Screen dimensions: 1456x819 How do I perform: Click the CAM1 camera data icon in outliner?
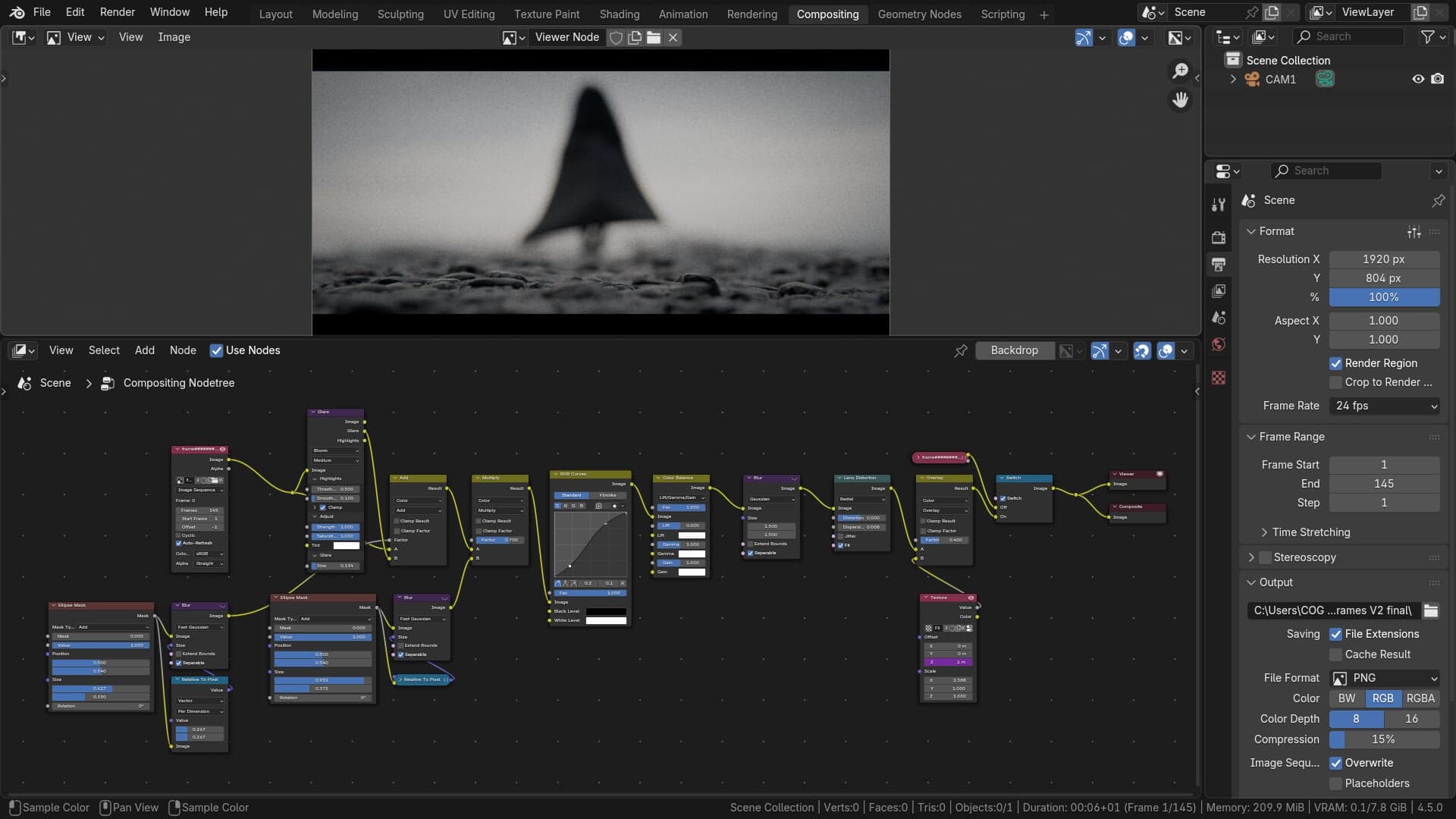[1325, 79]
